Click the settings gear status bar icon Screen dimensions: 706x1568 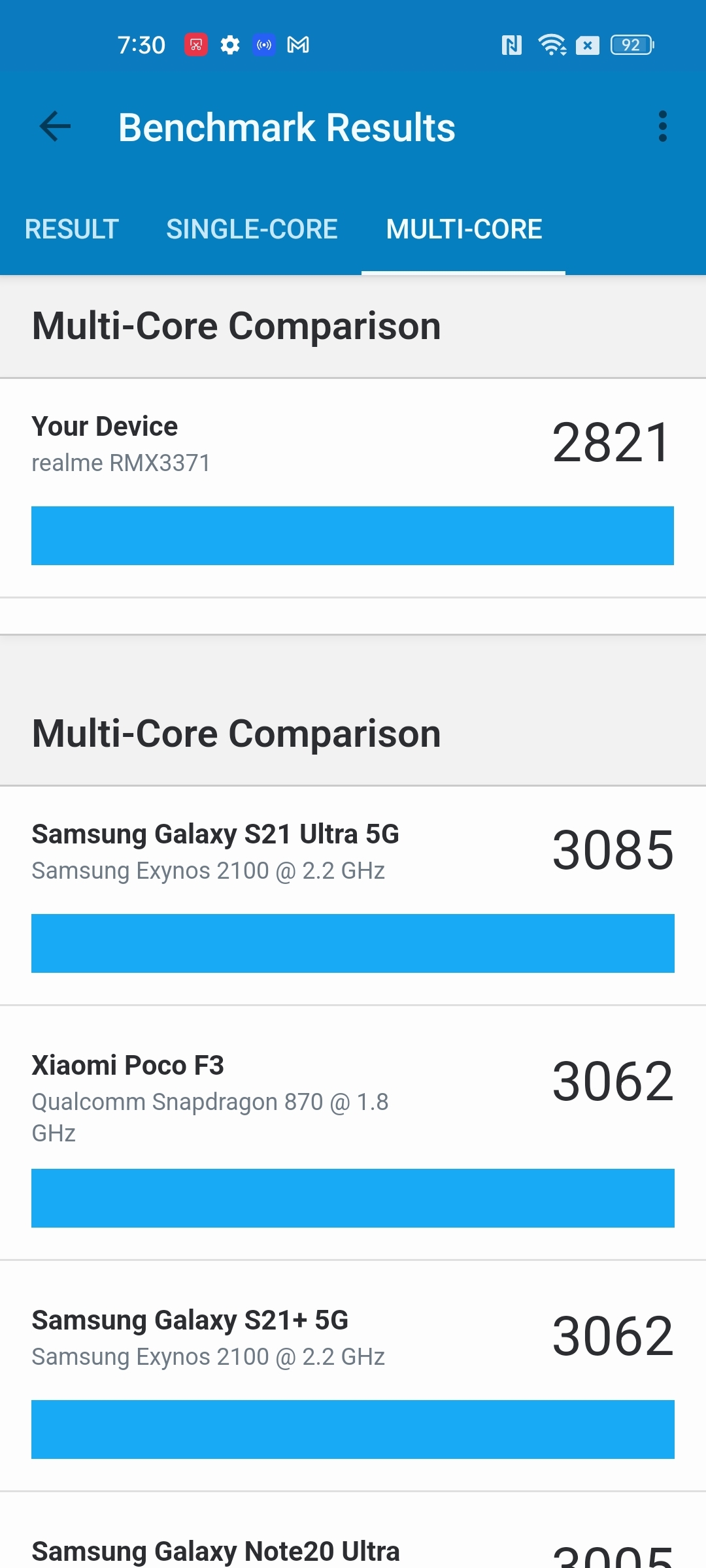click(230, 44)
